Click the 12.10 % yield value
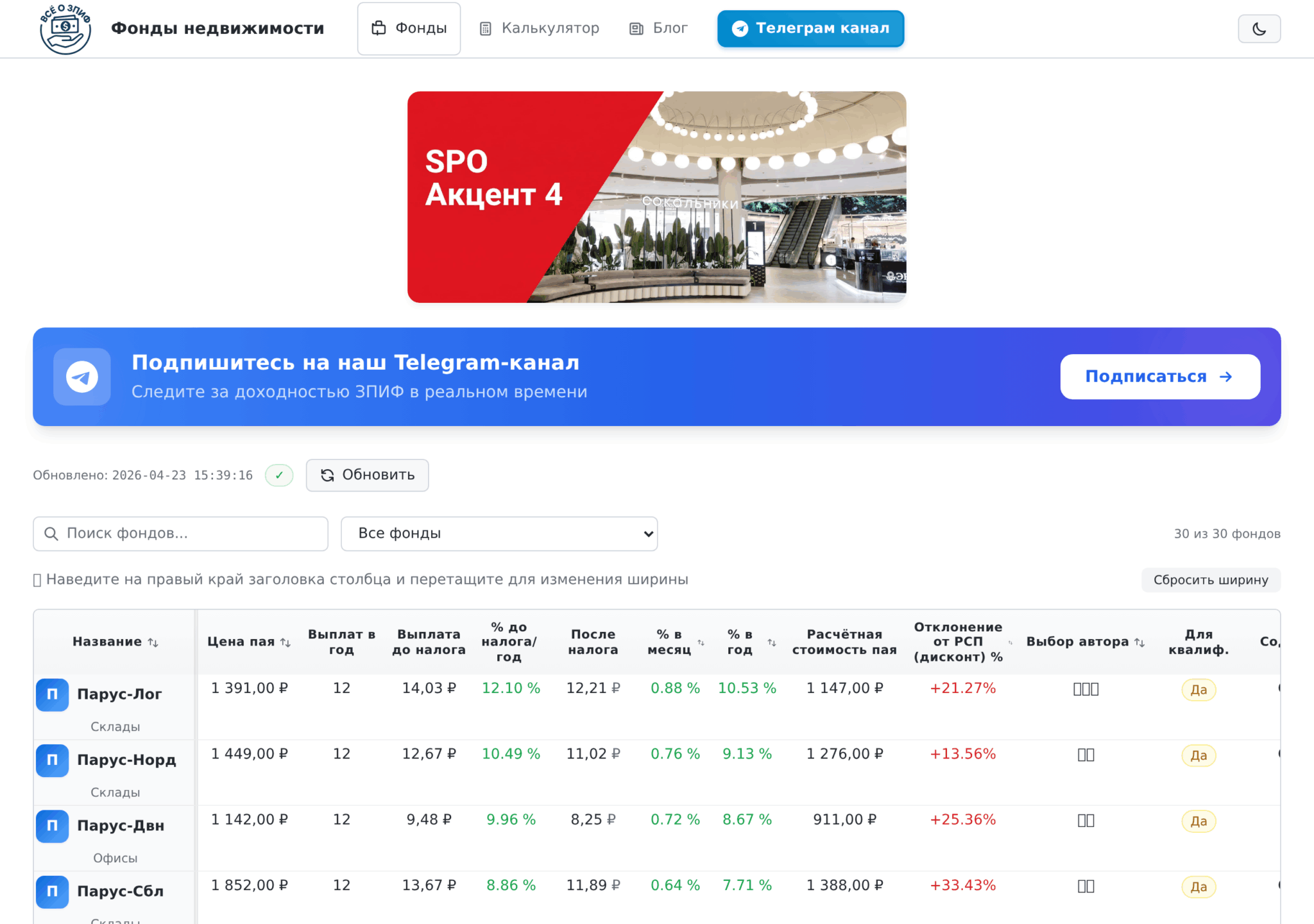This screenshot has width=1314, height=924. click(511, 689)
